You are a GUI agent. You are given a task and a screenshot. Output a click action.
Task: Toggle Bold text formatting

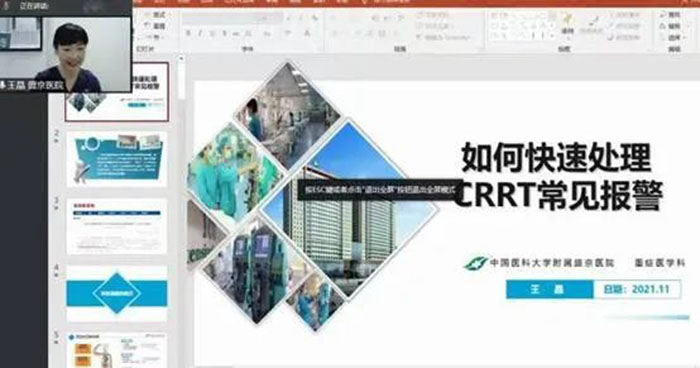(188, 33)
